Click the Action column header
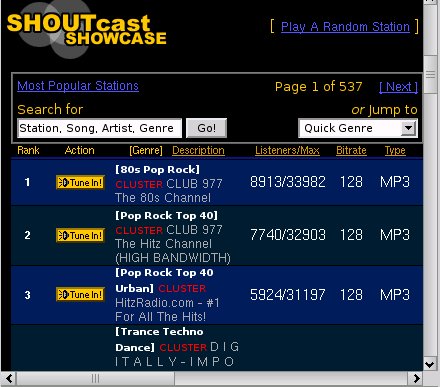Screen dimensions: 440x387 tap(80, 150)
